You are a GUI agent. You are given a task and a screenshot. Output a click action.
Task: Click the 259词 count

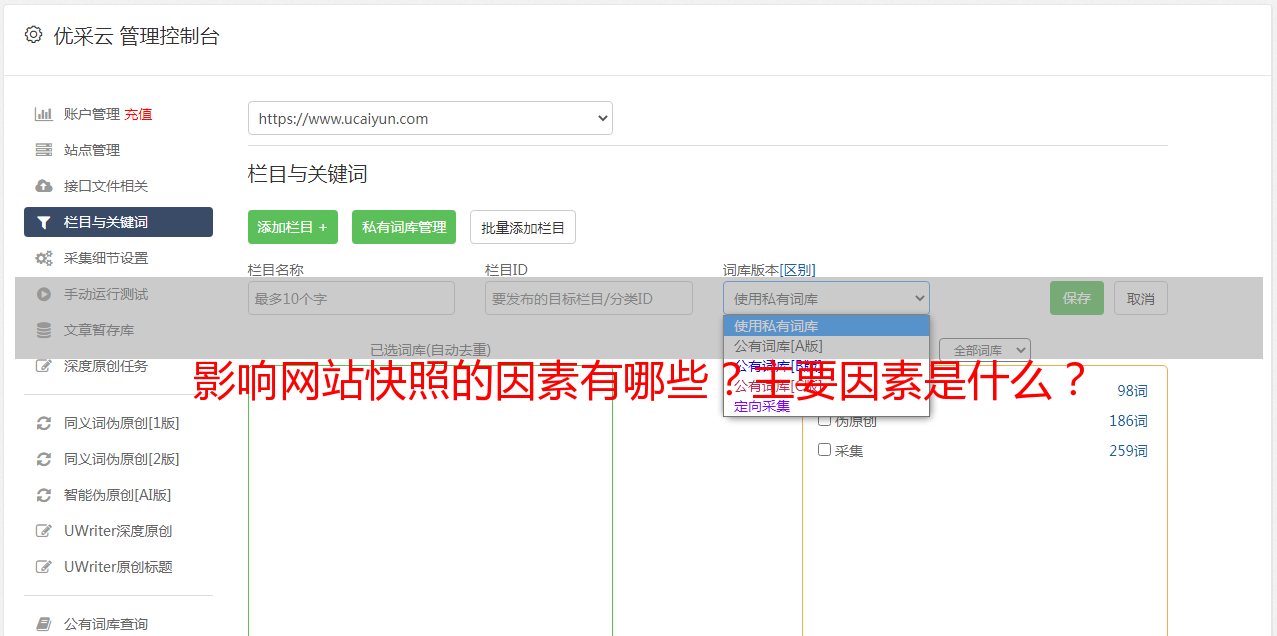[1128, 451]
